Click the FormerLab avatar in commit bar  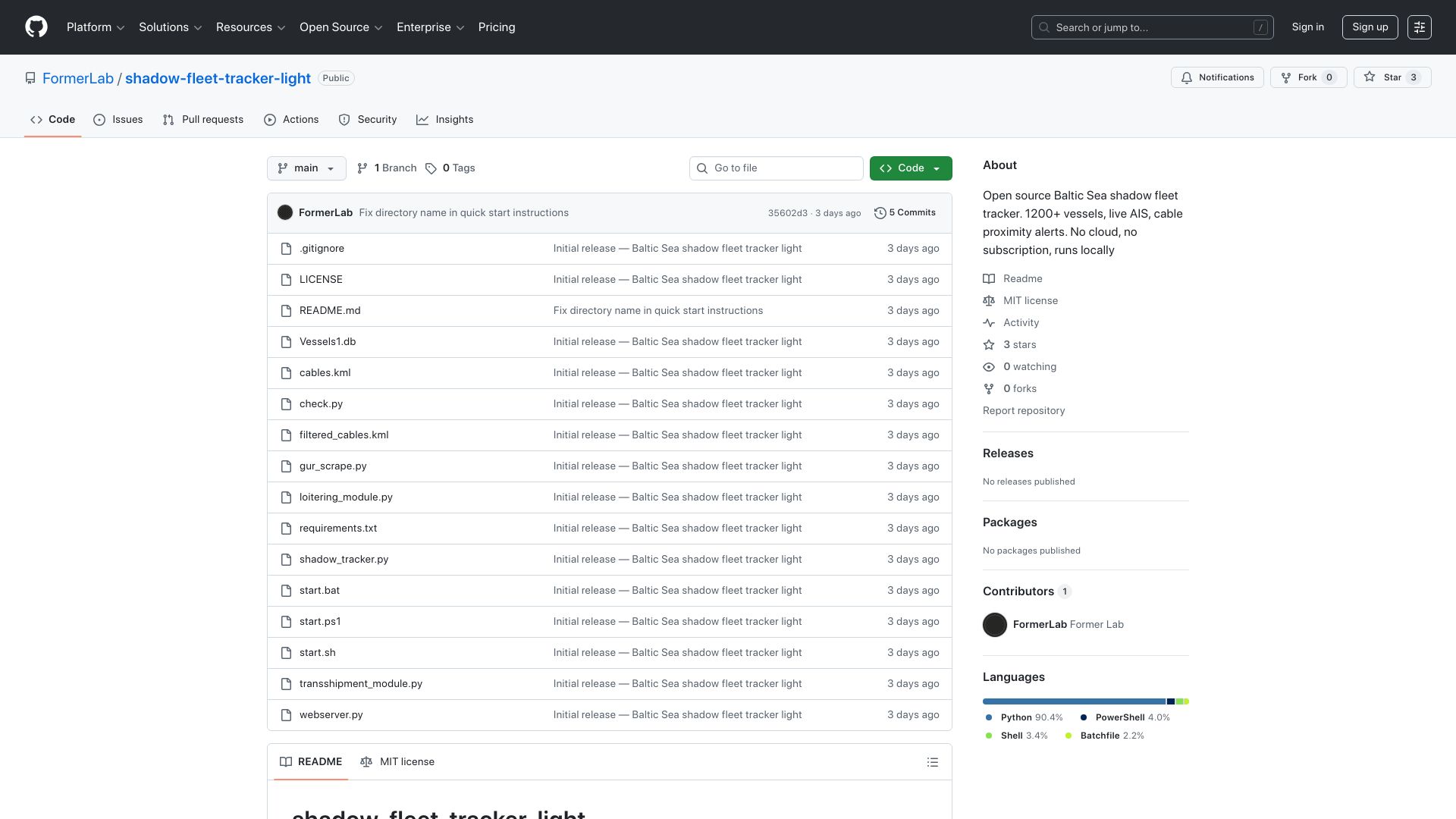[x=285, y=213]
